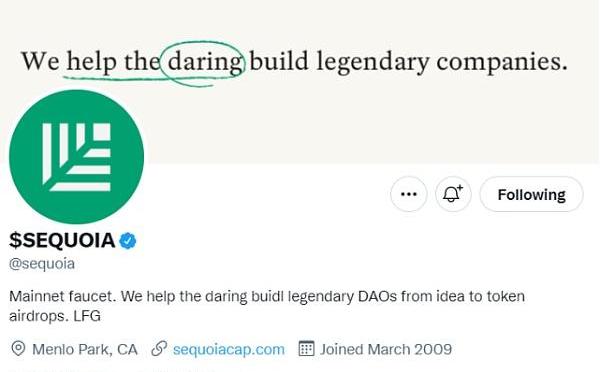The height and width of the screenshot is (372, 600).
Task: Click the Mainnet faucet bio text
Action: pyautogui.click(x=62, y=296)
